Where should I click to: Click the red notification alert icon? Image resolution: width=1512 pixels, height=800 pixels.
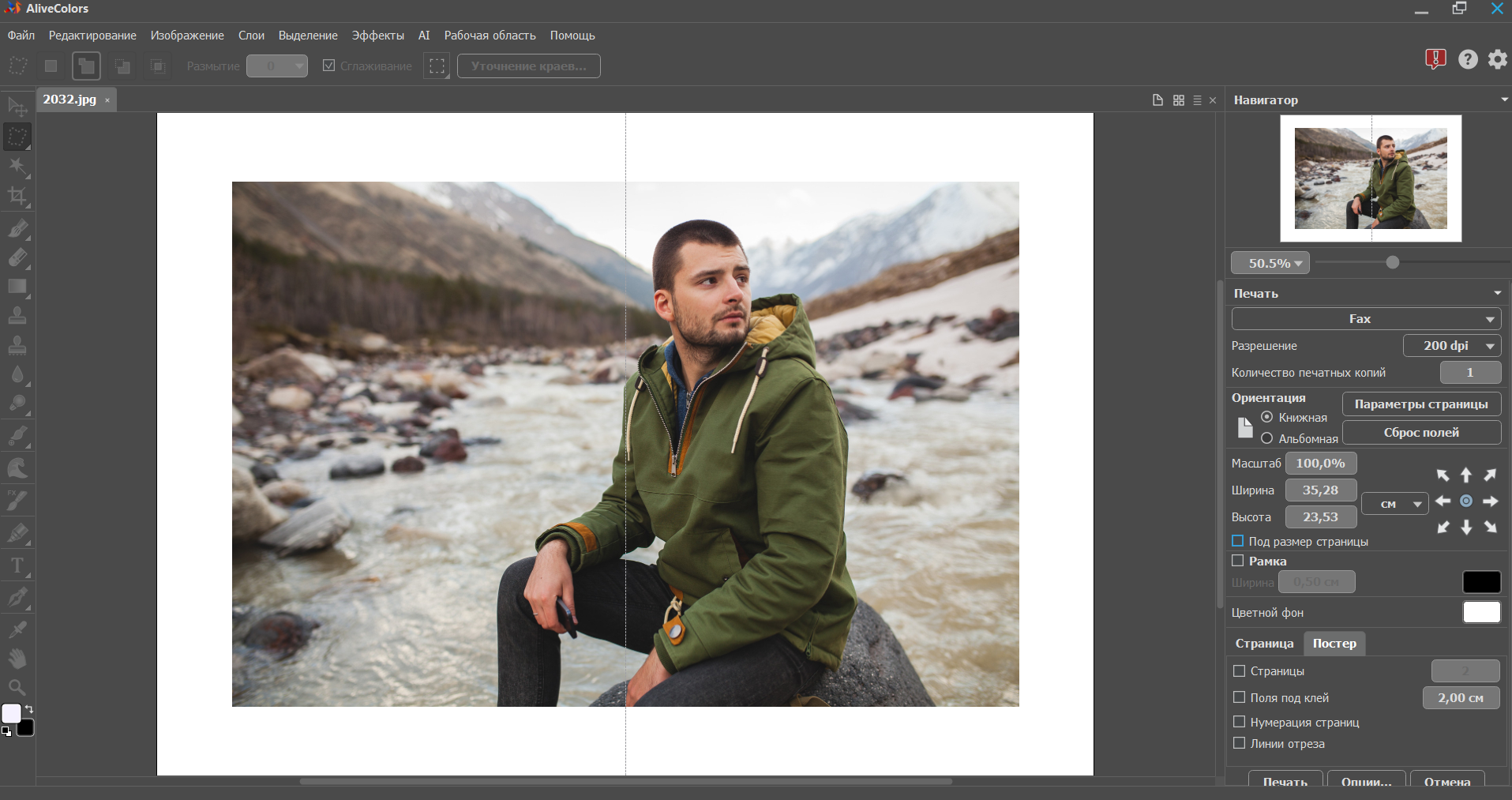tap(1435, 59)
